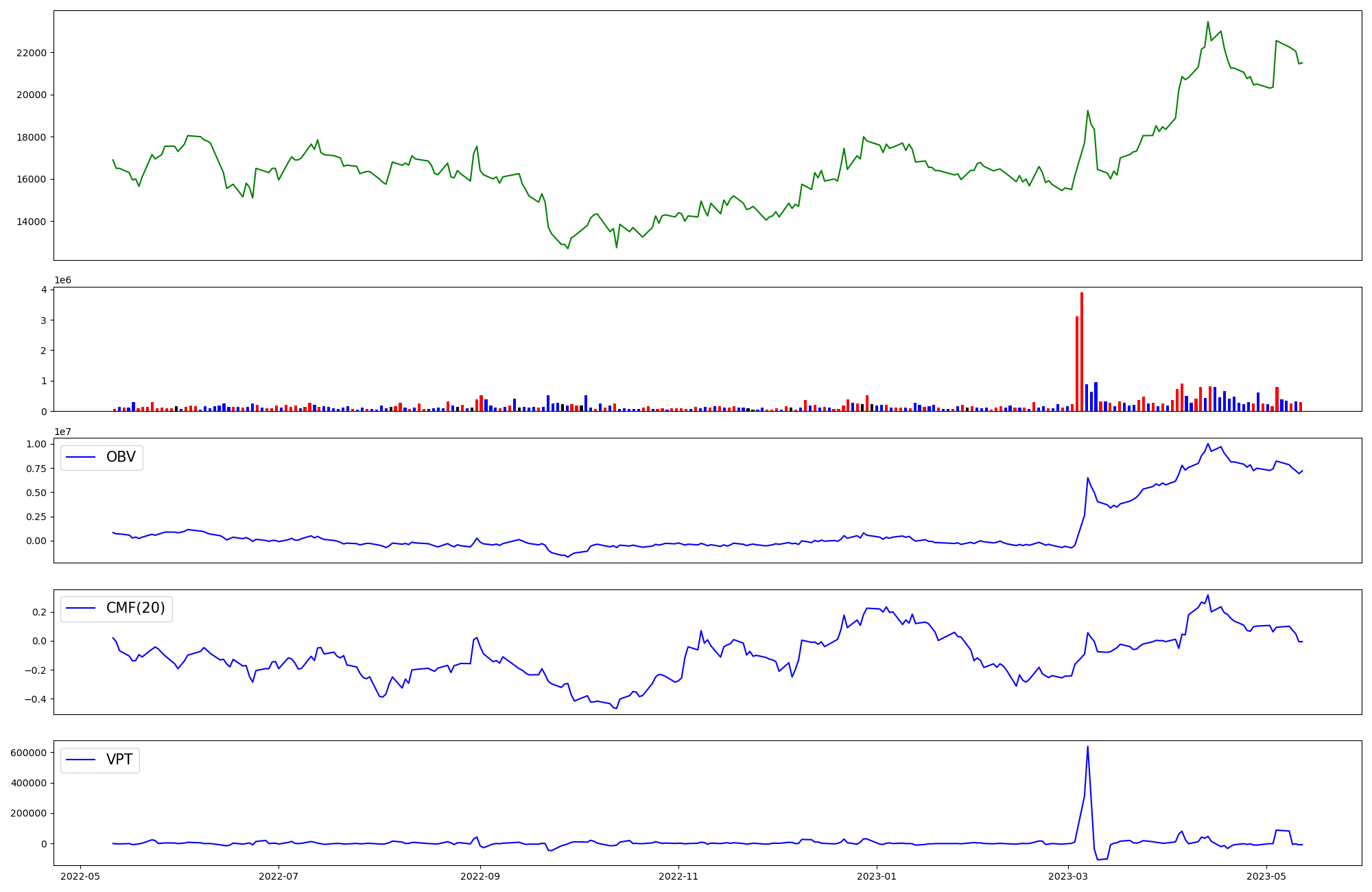
Task: Click the 14000 price axis label
Action: tap(30, 222)
